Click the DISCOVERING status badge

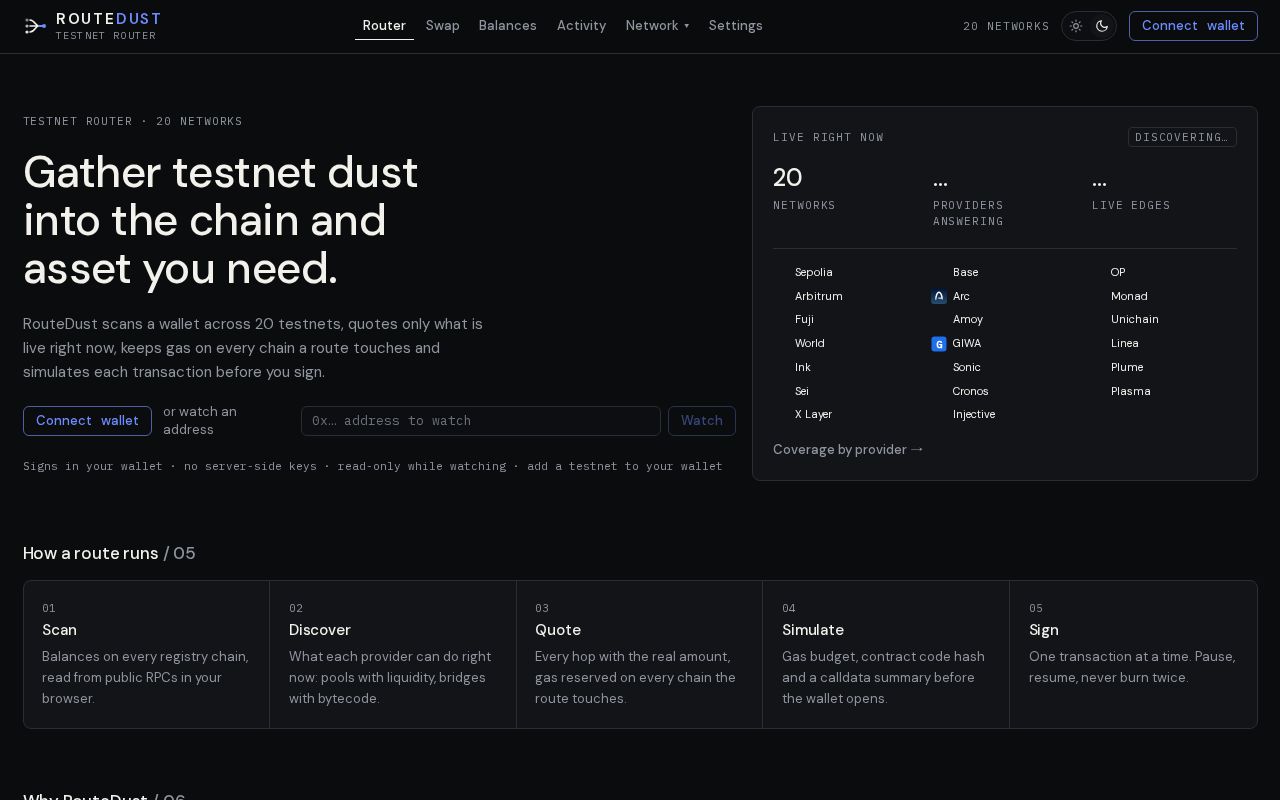tap(1182, 137)
